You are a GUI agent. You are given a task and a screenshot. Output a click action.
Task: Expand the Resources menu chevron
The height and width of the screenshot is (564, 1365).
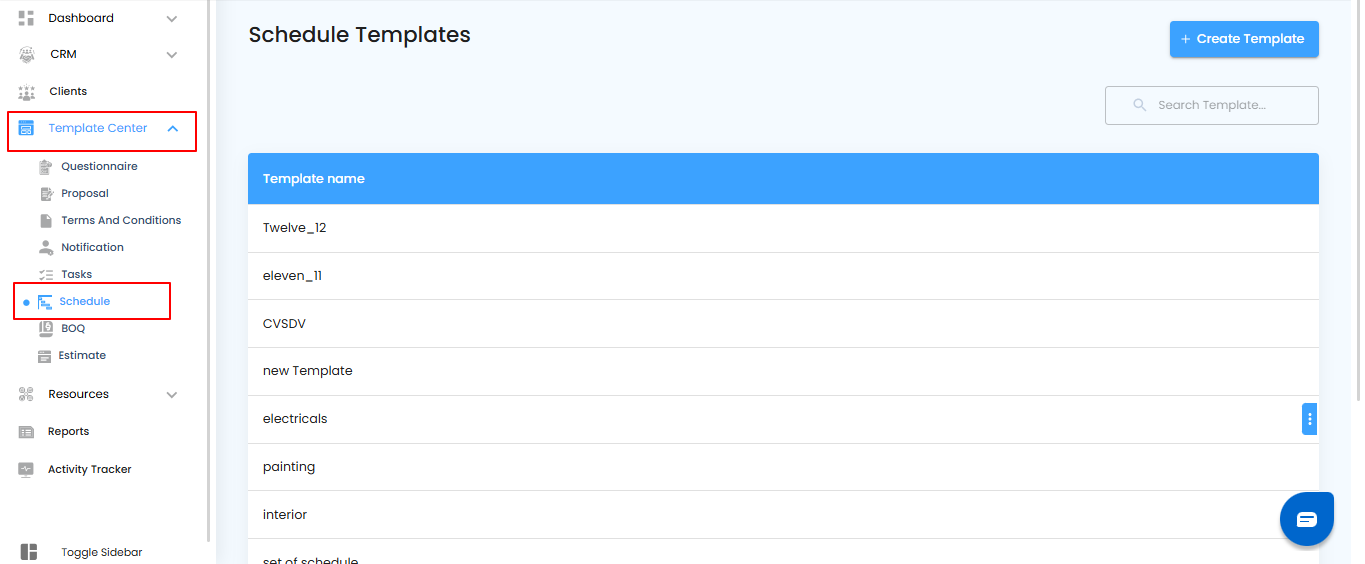pos(172,395)
